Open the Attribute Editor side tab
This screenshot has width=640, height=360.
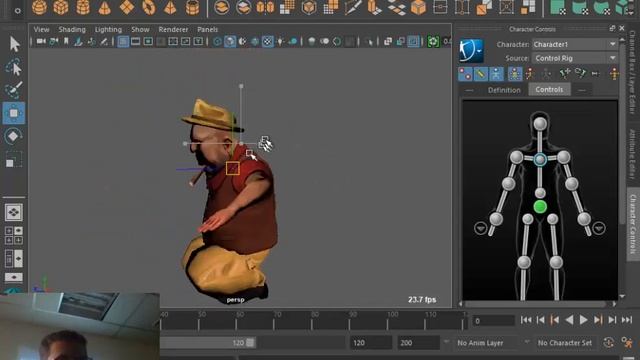[x=632, y=154]
